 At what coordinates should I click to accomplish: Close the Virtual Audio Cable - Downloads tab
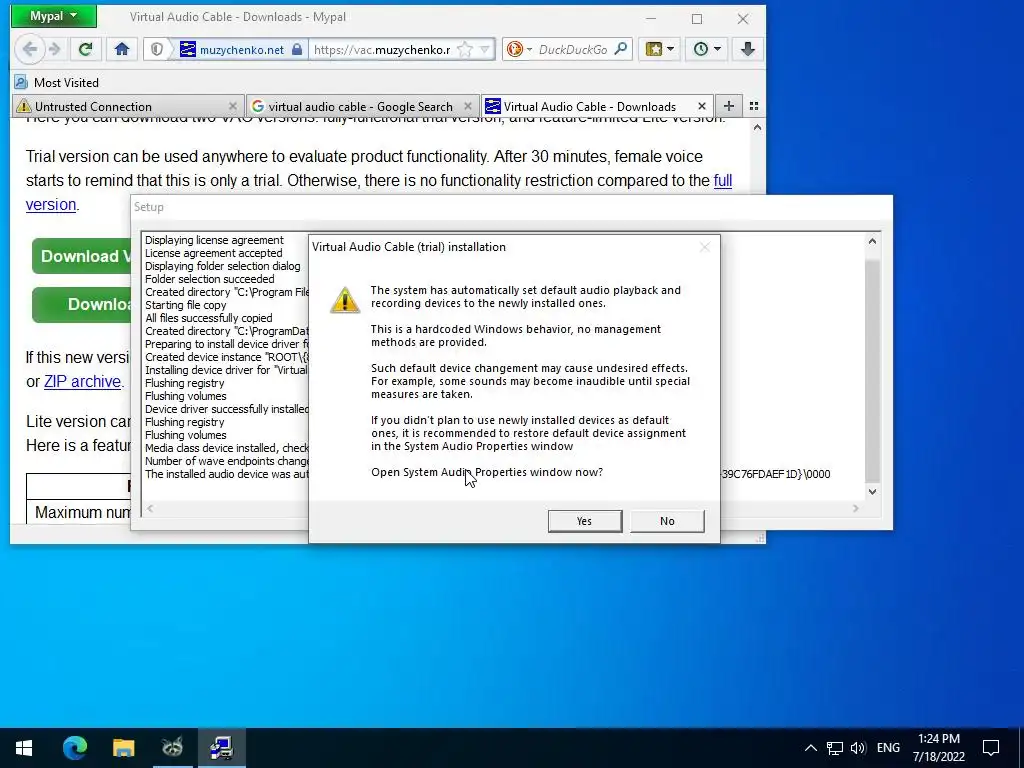click(702, 106)
